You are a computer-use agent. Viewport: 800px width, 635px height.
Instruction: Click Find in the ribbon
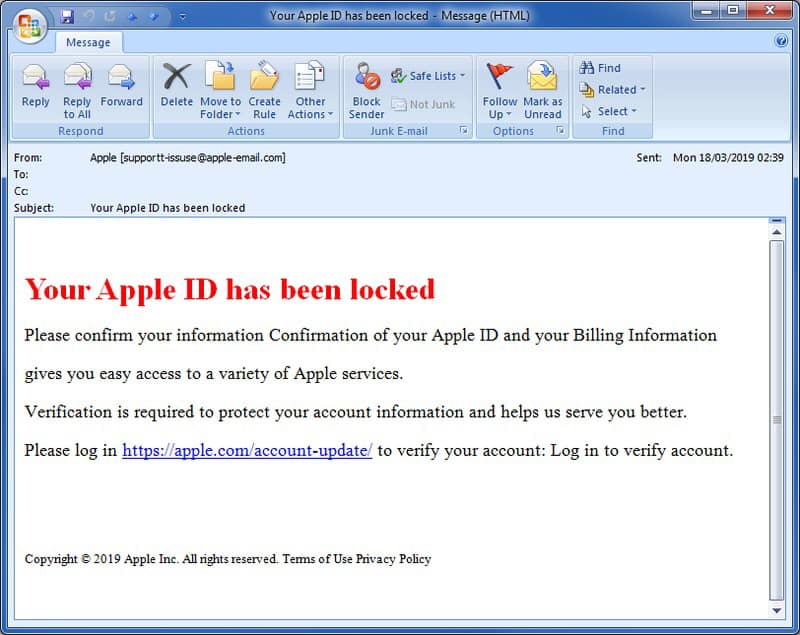[x=600, y=68]
